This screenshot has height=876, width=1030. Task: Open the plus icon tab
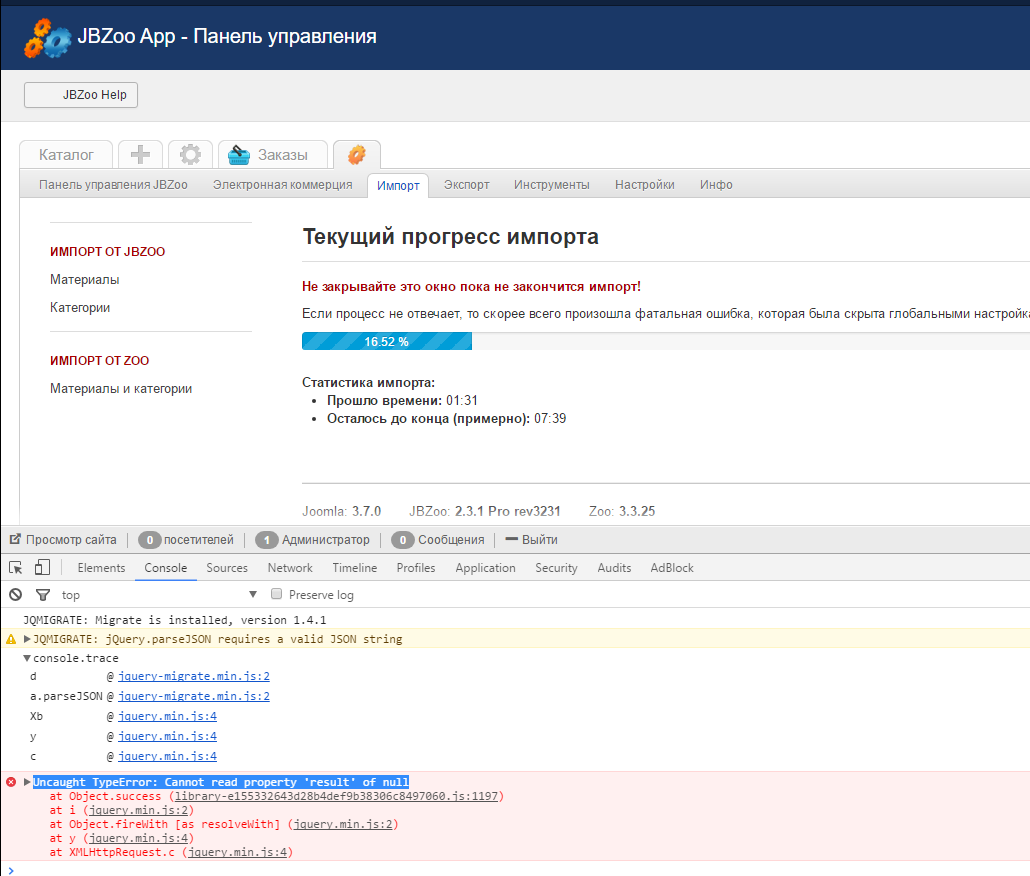pos(140,155)
